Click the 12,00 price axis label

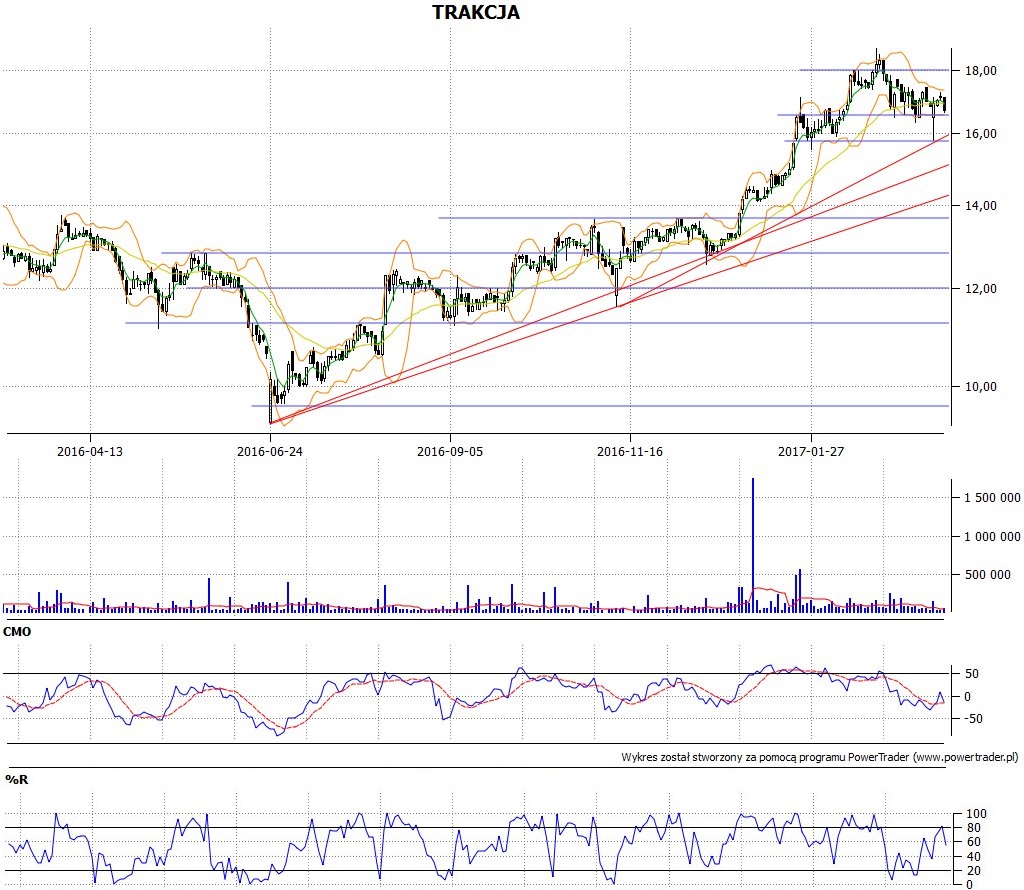[x=981, y=289]
